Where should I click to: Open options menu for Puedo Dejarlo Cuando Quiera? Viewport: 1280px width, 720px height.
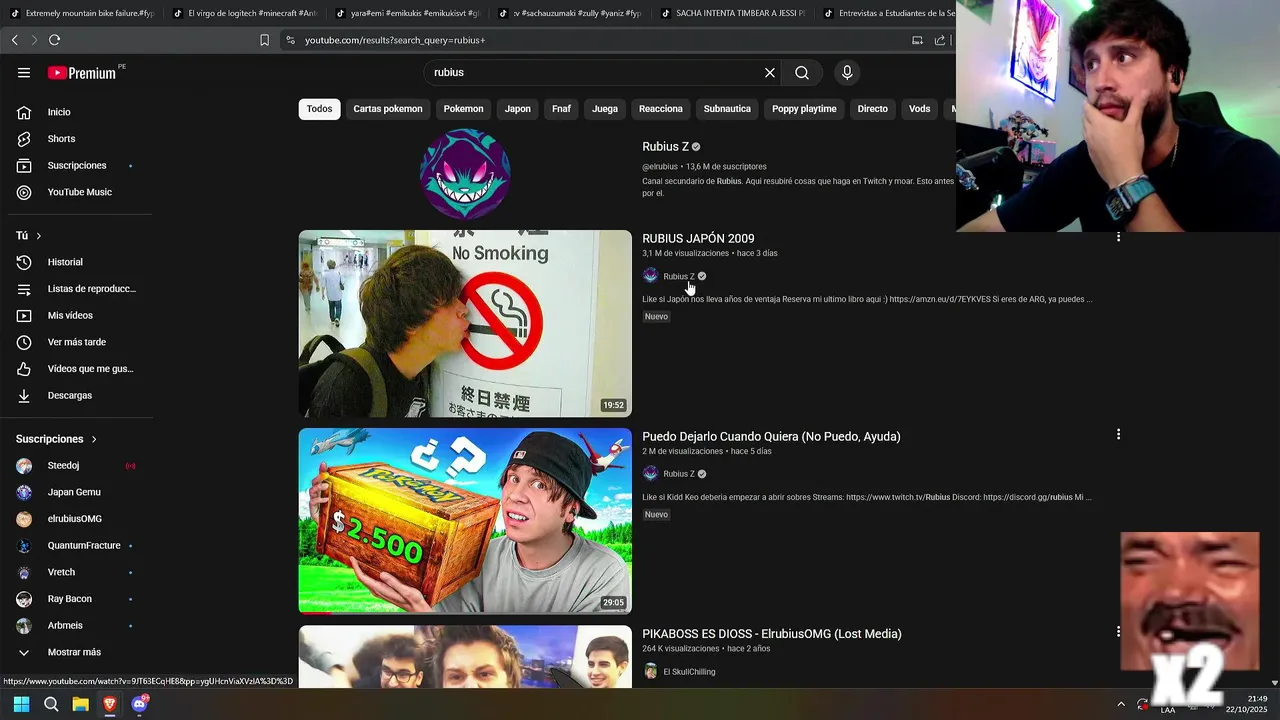tap(1118, 435)
